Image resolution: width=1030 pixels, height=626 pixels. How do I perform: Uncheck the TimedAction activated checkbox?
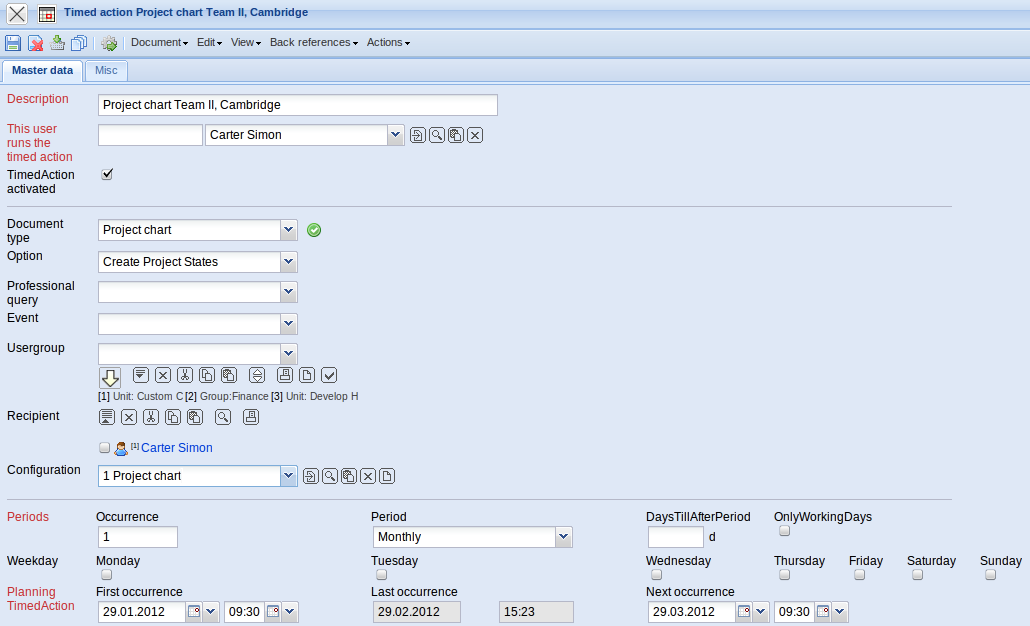point(107,174)
